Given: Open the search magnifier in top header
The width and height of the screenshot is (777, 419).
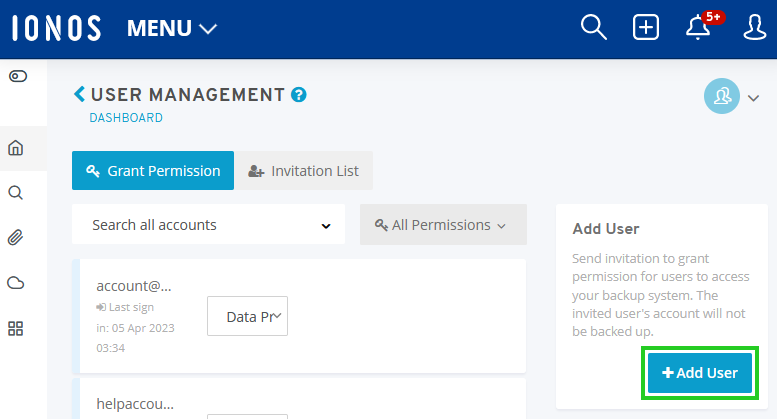Looking at the screenshot, I should (x=594, y=27).
